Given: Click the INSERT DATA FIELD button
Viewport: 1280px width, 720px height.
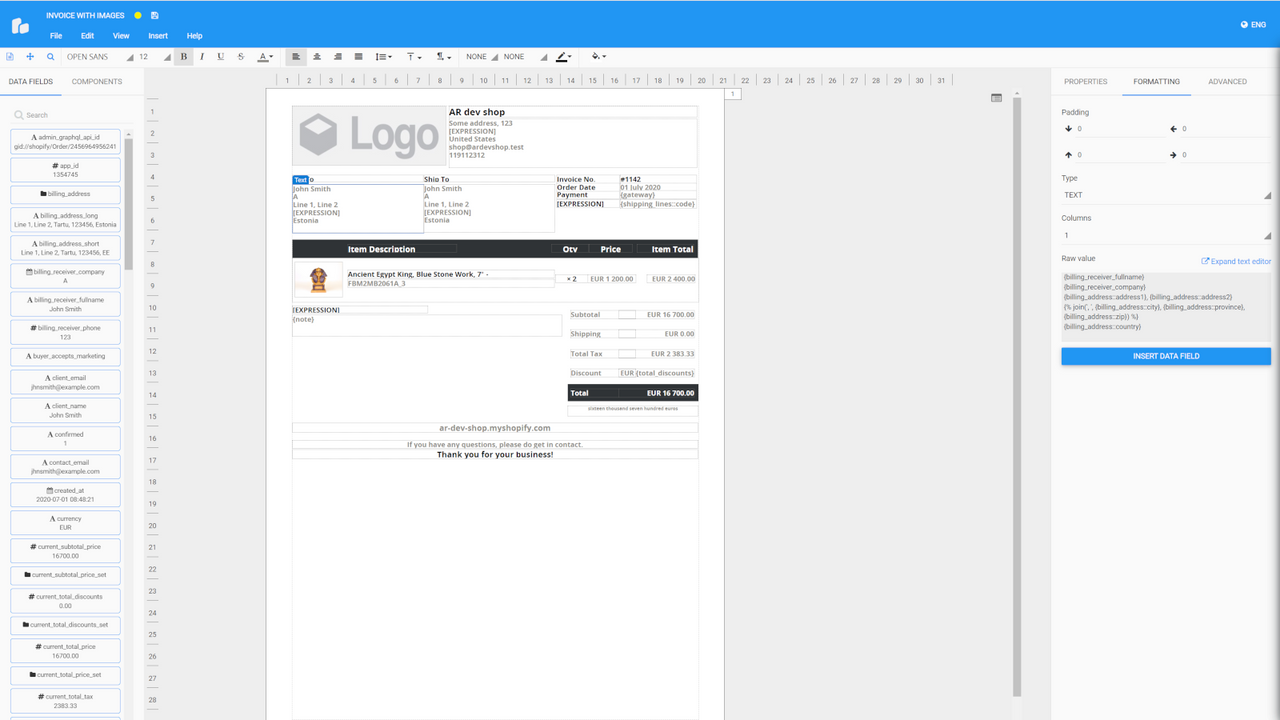Looking at the screenshot, I should (1165, 355).
